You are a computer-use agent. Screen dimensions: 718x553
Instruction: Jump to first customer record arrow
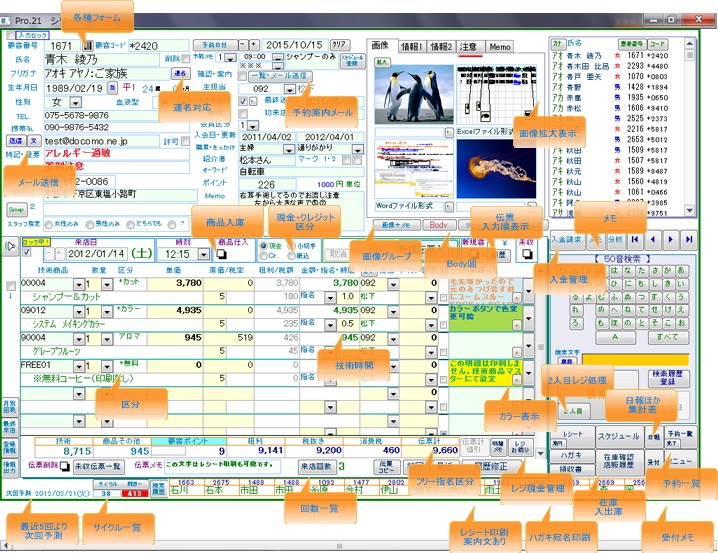tap(635, 240)
